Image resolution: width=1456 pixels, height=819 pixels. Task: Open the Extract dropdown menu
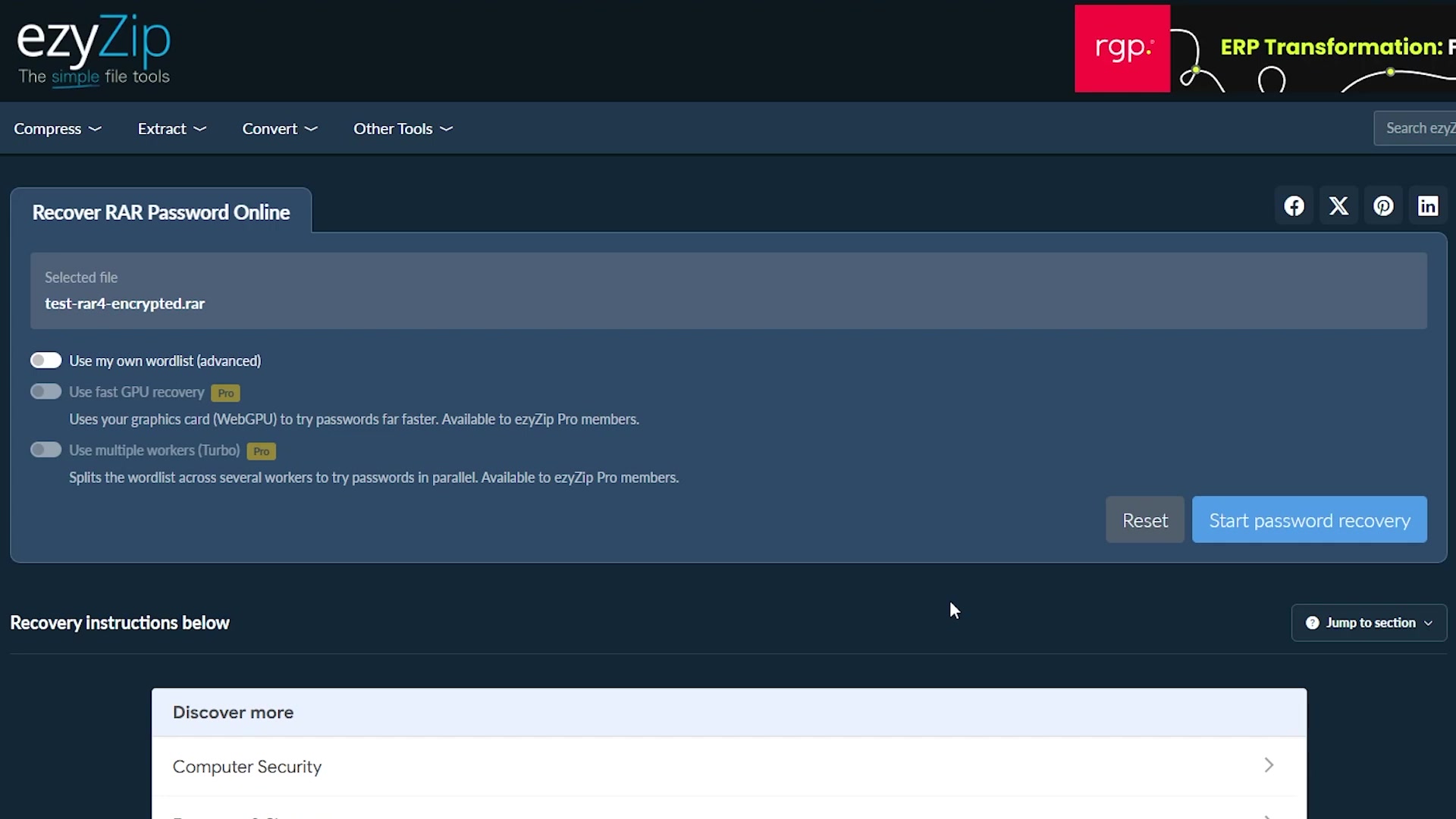[x=172, y=129]
